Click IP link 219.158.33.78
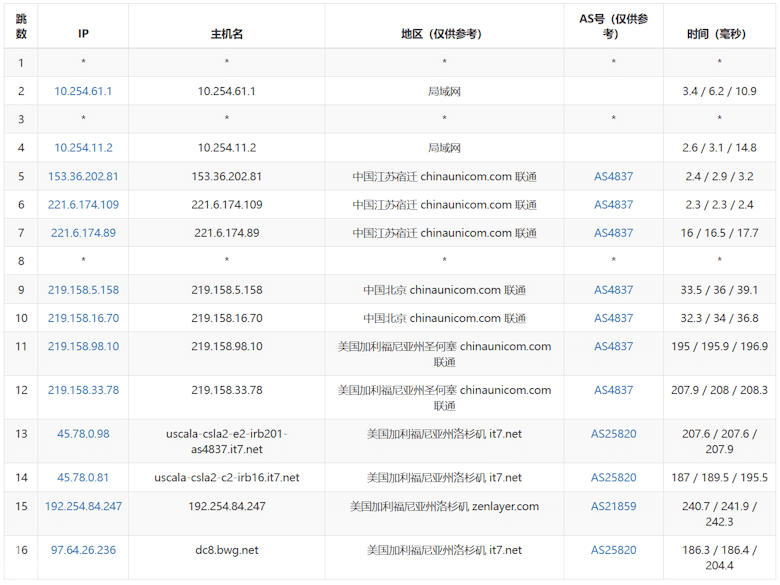Screen dimensions: 780x585 [83, 390]
